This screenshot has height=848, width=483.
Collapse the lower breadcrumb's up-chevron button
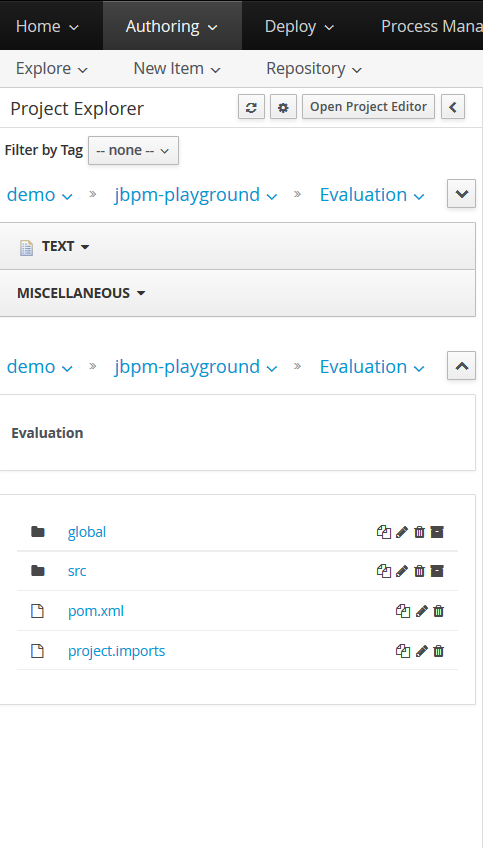point(461,366)
